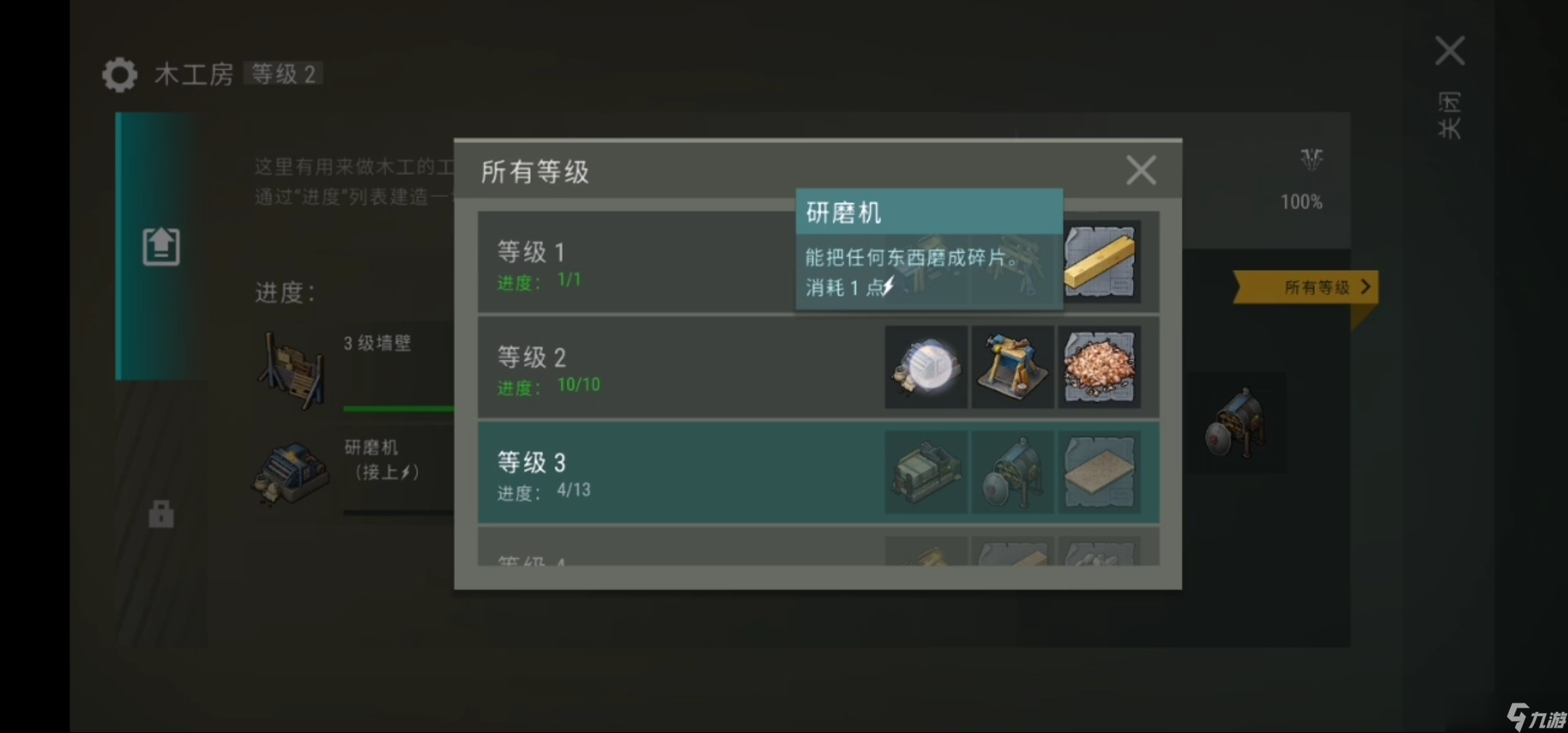Select the round barrel machine icon in Level 3
The width and height of the screenshot is (1568, 733).
pos(1012,472)
